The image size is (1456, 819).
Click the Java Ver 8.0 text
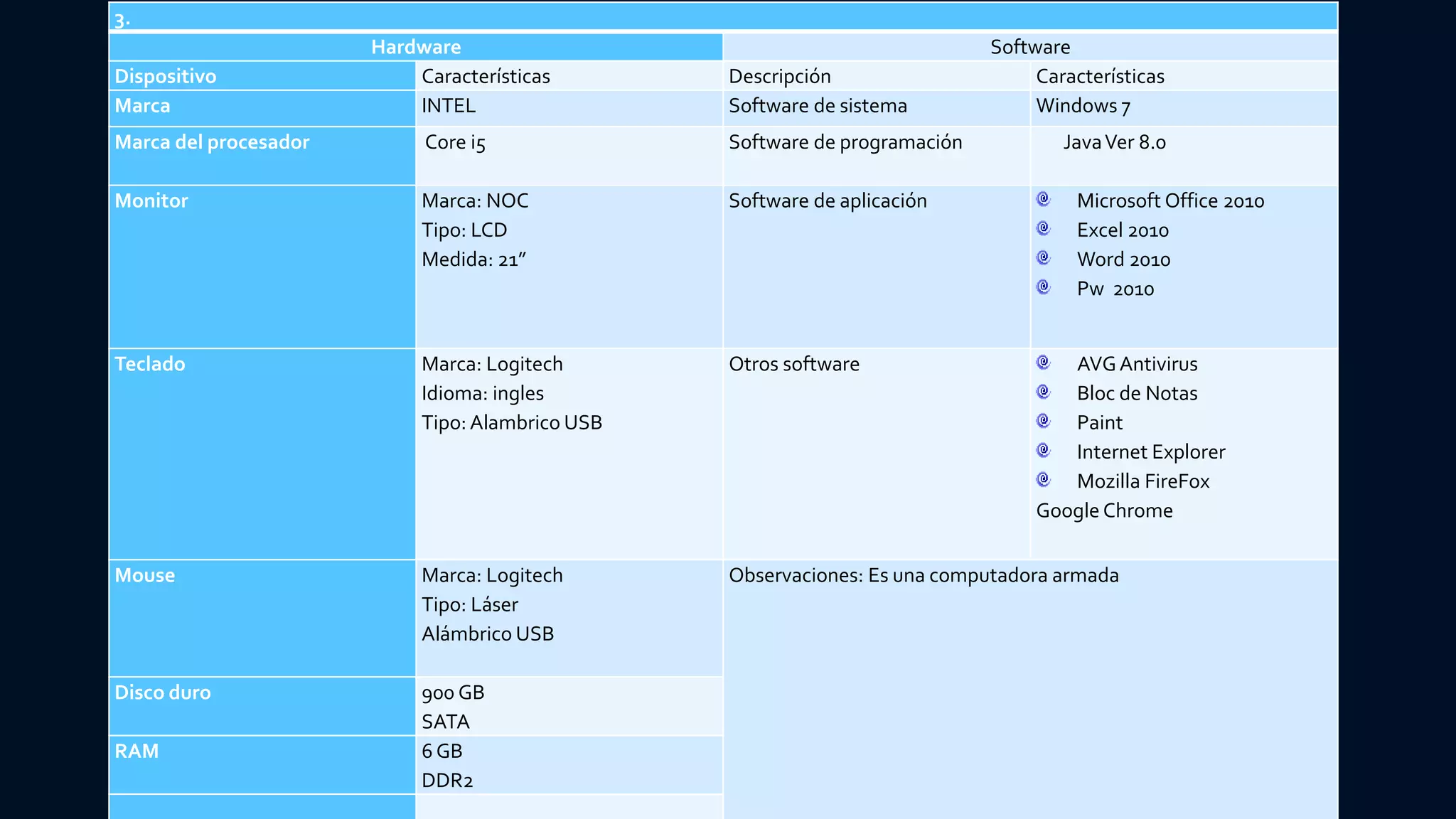tap(1115, 142)
